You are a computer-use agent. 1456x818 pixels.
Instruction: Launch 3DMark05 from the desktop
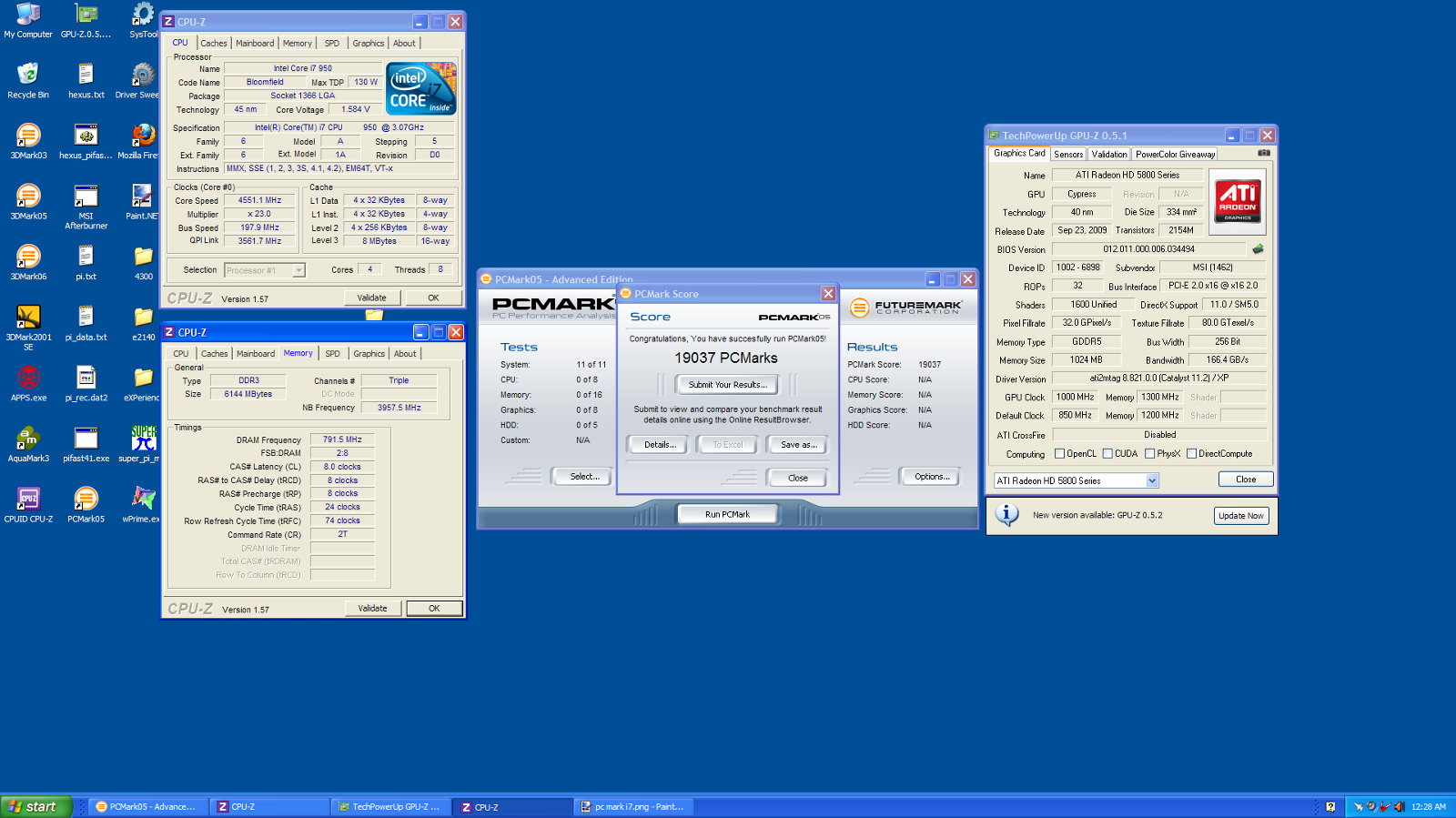[x=28, y=201]
